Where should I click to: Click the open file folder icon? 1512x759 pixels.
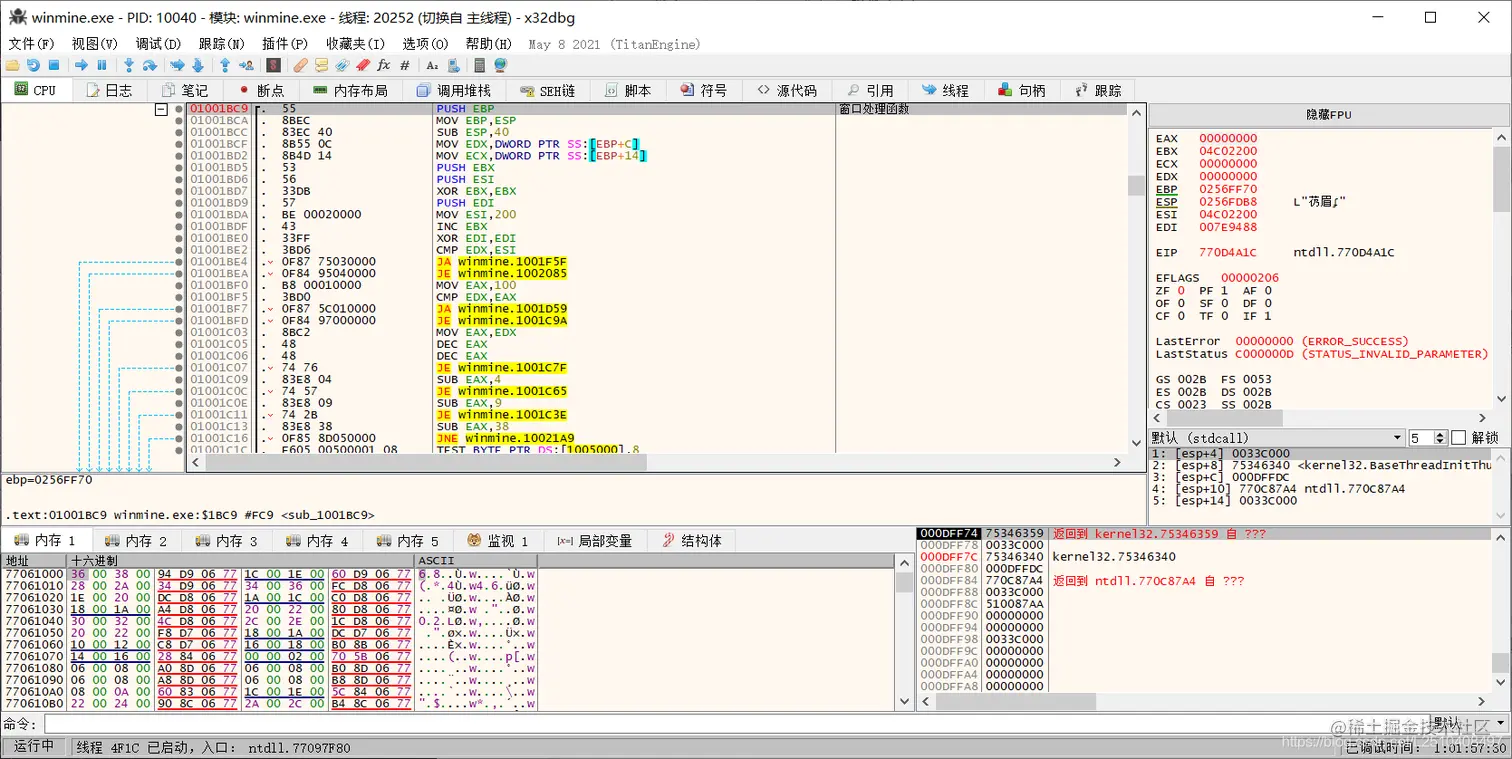(x=12, y=65)
